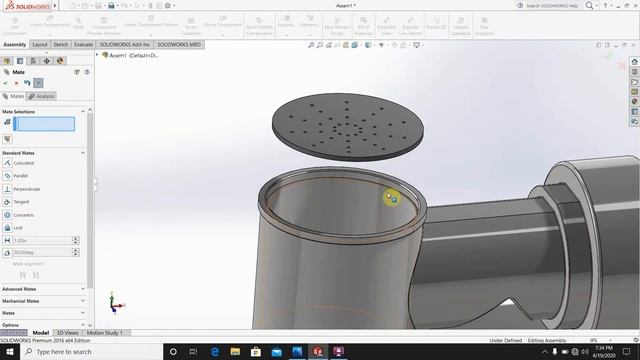Viewport: 640px width, 360px height.
Task: Switch to the Model bottom tab
Action: (40, 333)
